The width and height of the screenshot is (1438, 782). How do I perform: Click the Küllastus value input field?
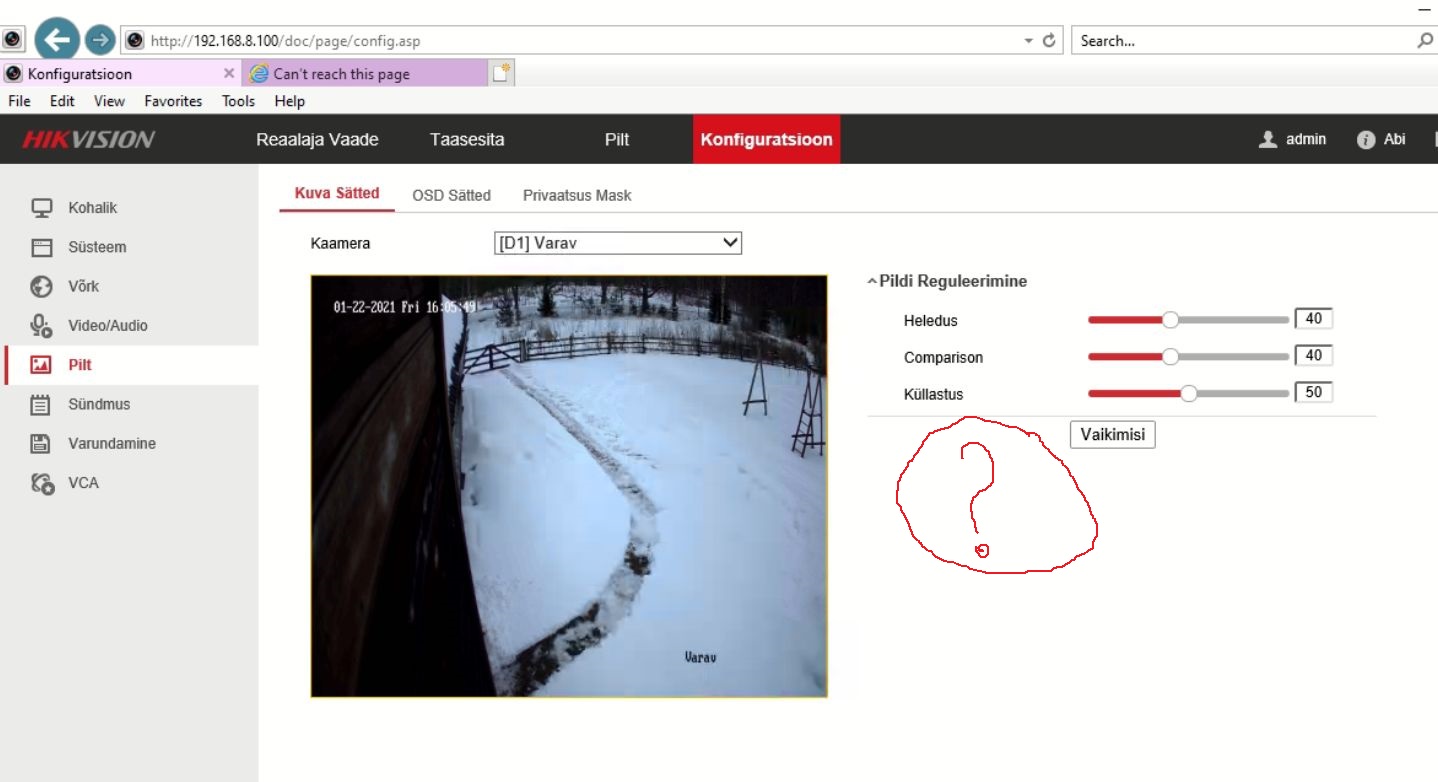coord(1313,393)
